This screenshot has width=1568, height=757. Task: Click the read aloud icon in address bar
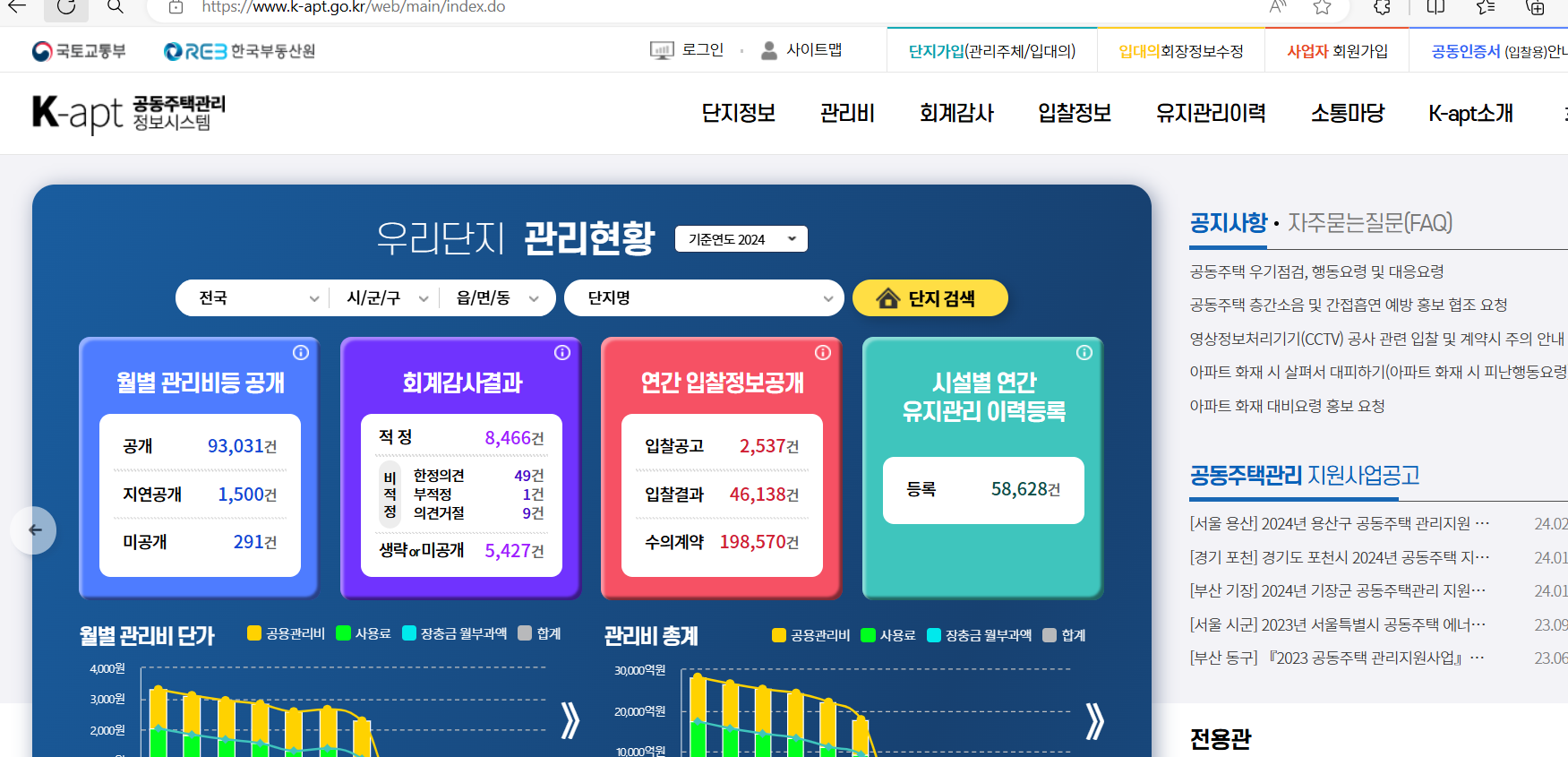tap(1278, 7)
